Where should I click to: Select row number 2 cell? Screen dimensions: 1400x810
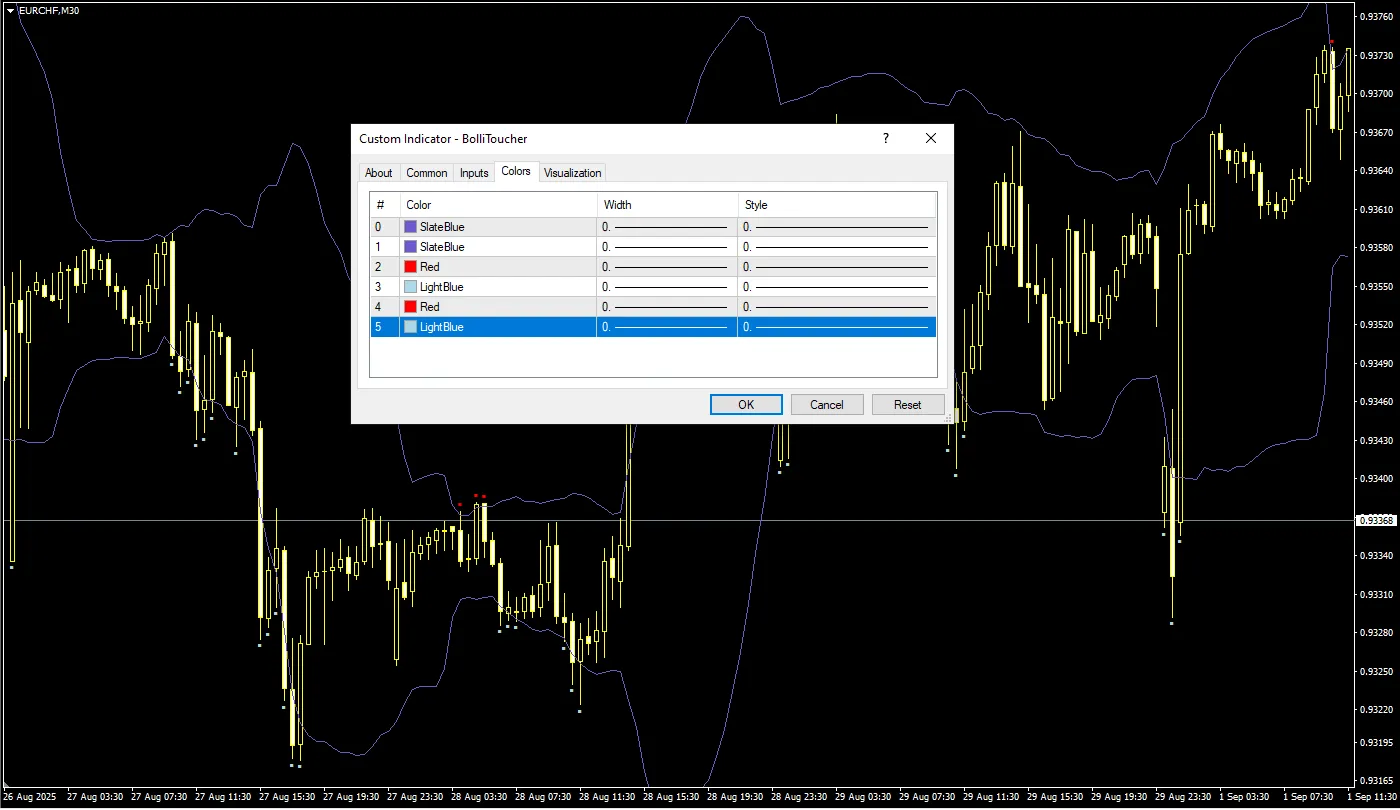[385, 267]
